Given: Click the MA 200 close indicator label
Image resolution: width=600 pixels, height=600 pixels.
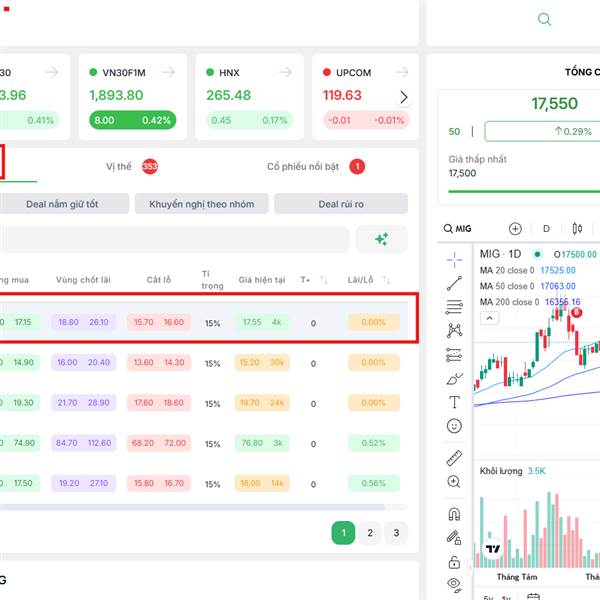Looking at the screenshot, I should point(509,302).
